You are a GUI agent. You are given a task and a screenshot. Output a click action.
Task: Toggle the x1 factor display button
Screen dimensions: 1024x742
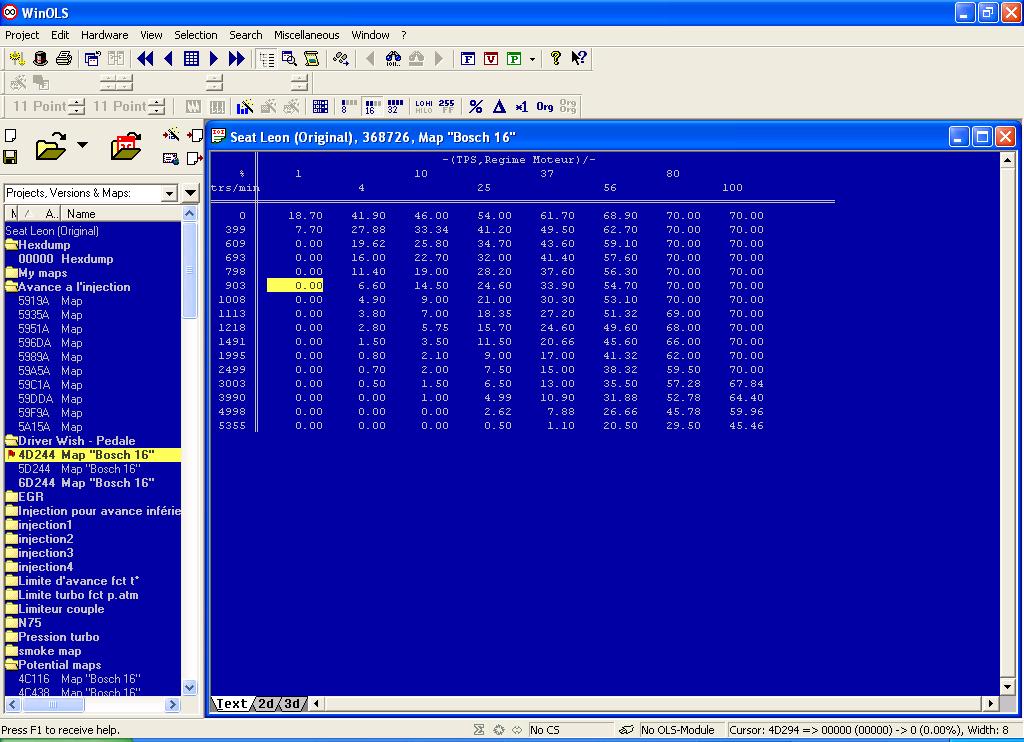pyautogui.click(x=521, y=106)
